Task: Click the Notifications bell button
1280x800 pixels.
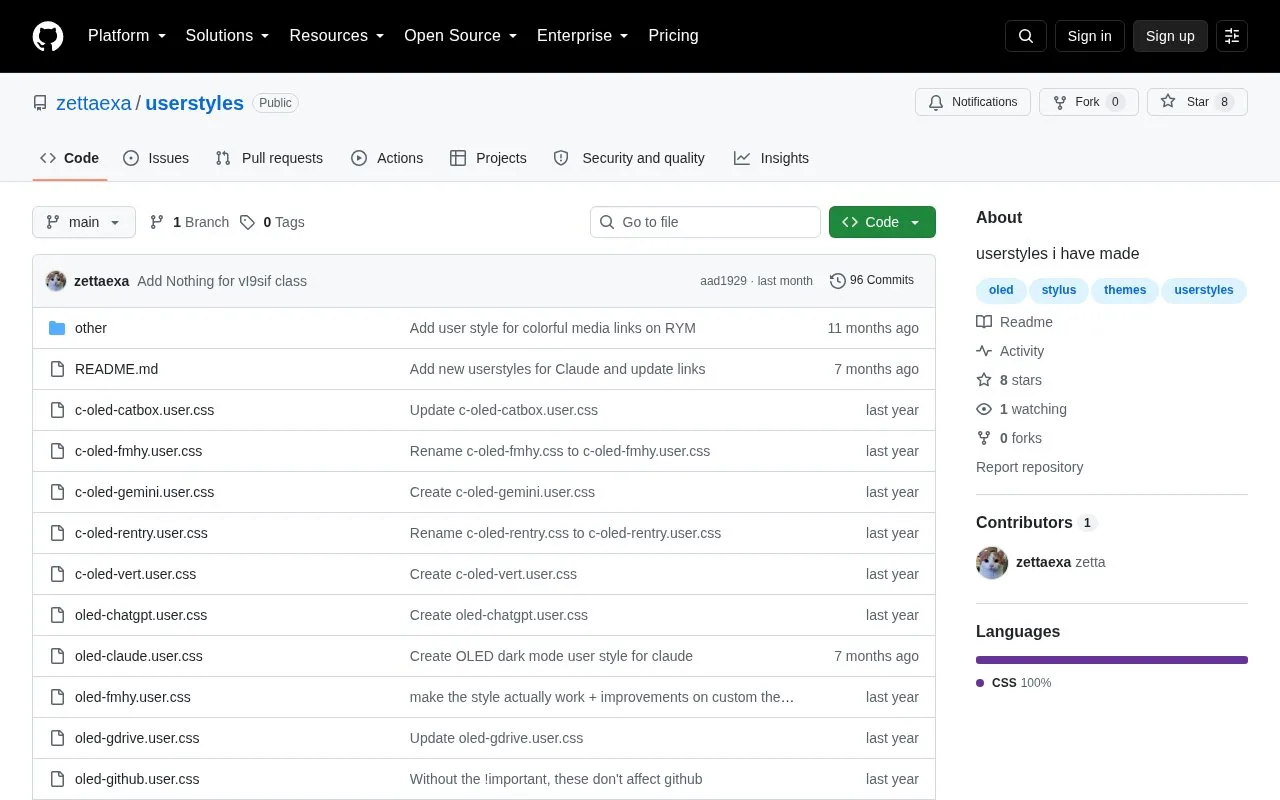Action: click(x=973, y=102)
